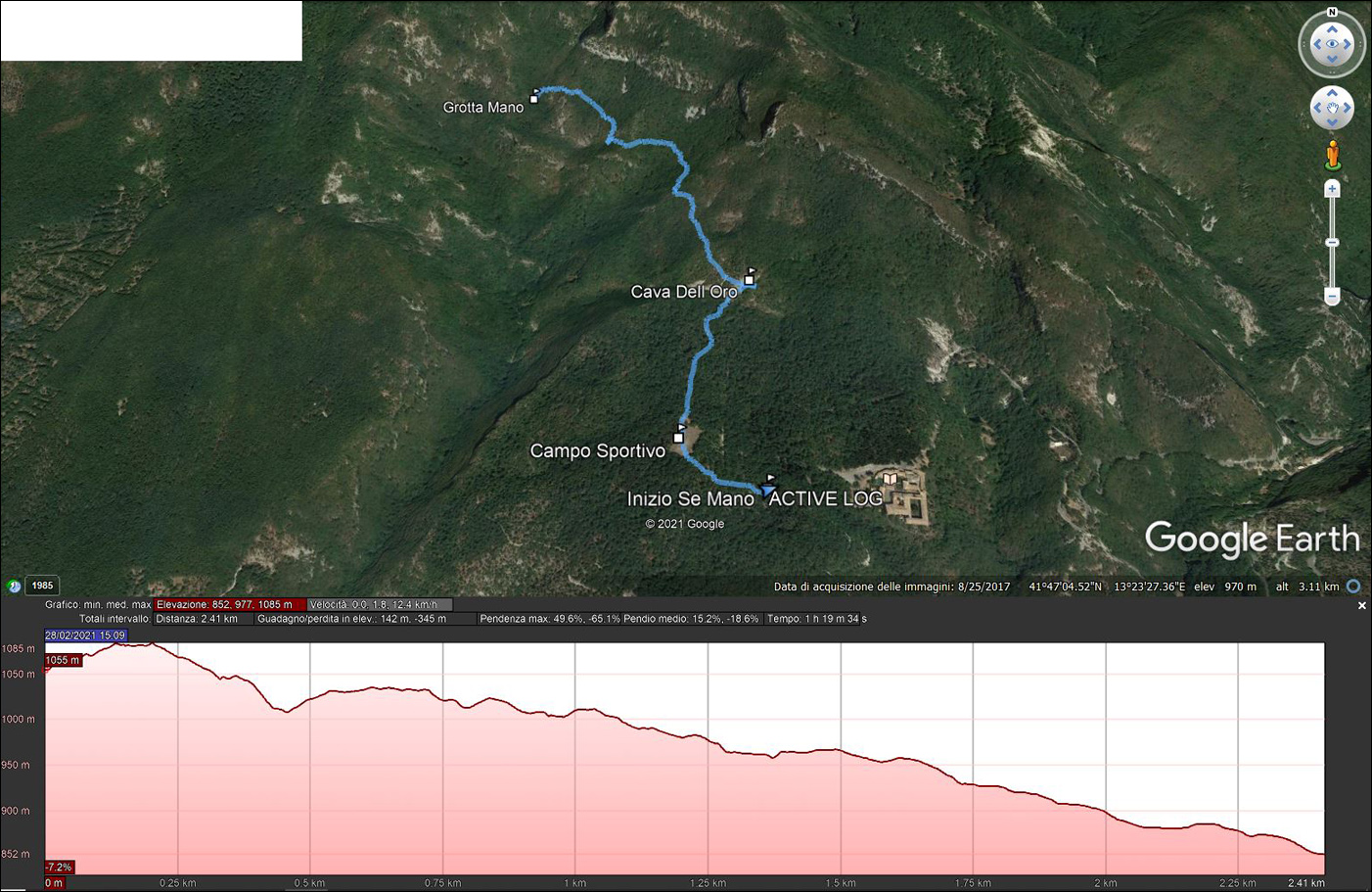Click the orange Street View pegman
This screenshot has width=1372, height=892.
(1332, 155)
